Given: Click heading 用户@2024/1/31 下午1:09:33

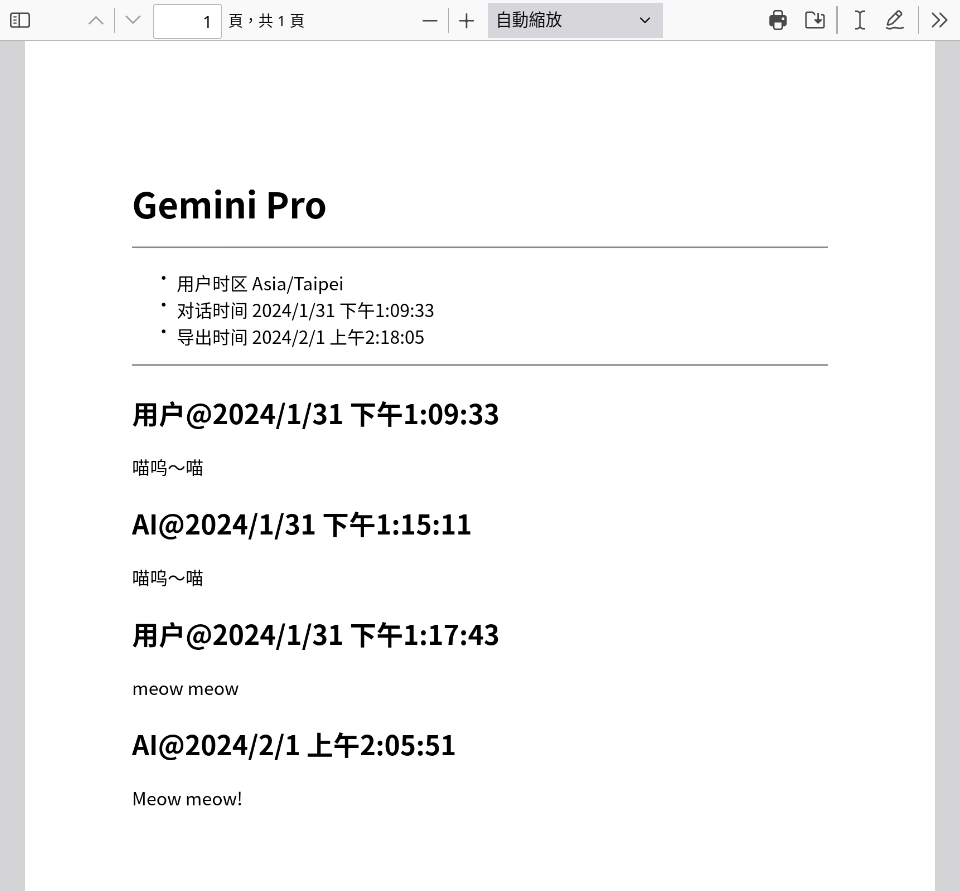Looking at the screenshot, I should tap(316, 415).
